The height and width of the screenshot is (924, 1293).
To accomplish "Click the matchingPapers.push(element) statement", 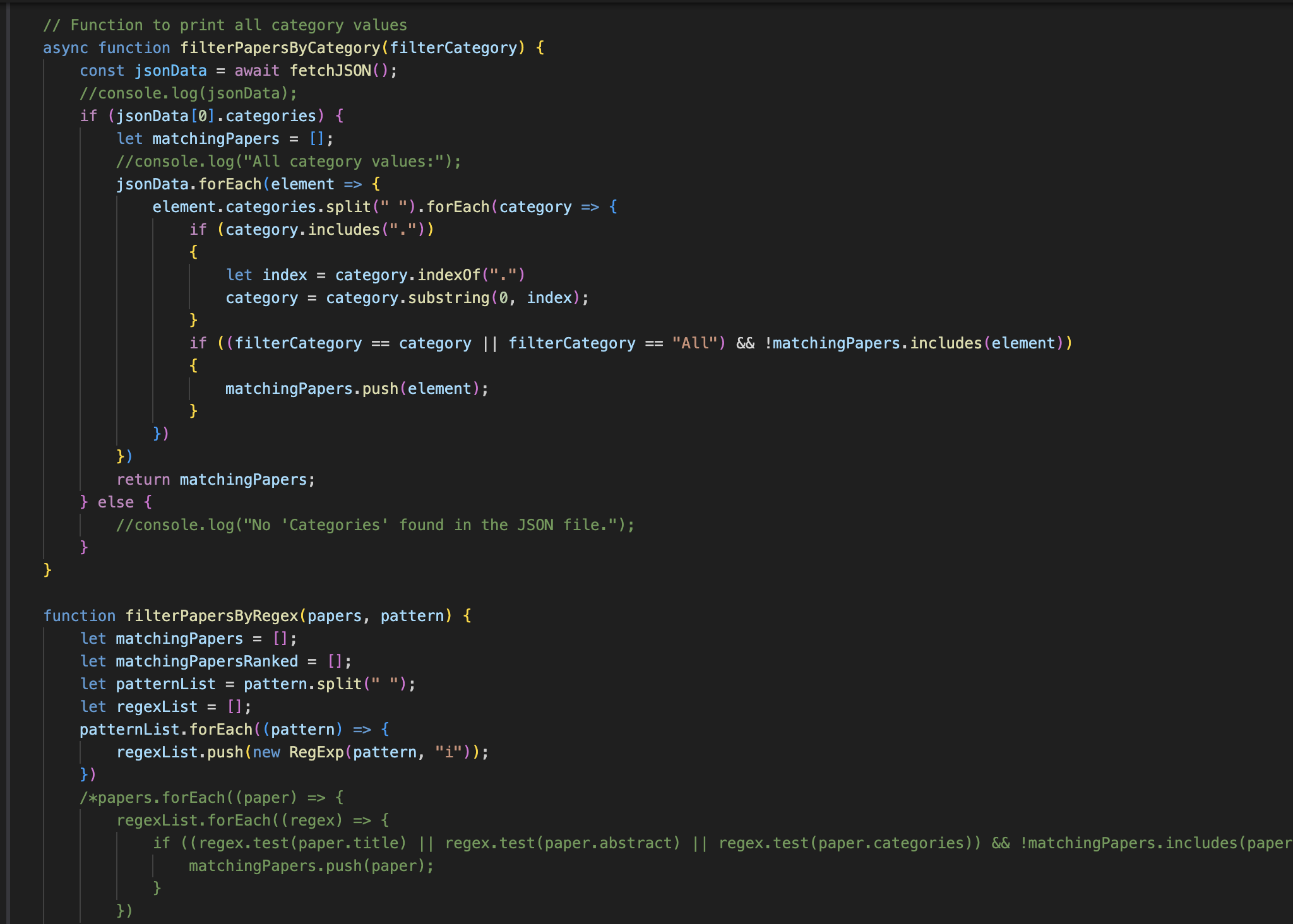I will [356, 389].
